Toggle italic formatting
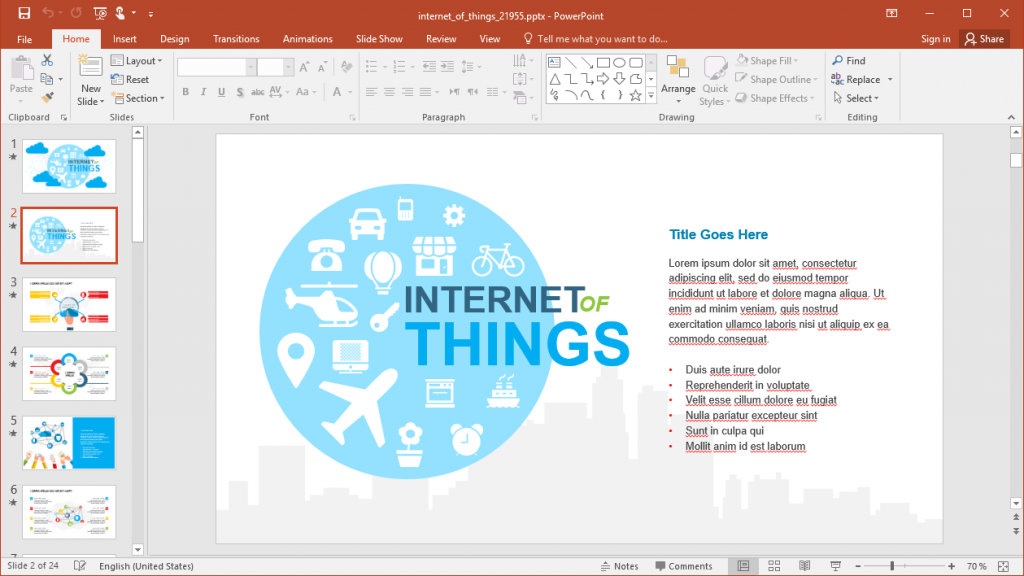1024x576 pixels. 202,91
